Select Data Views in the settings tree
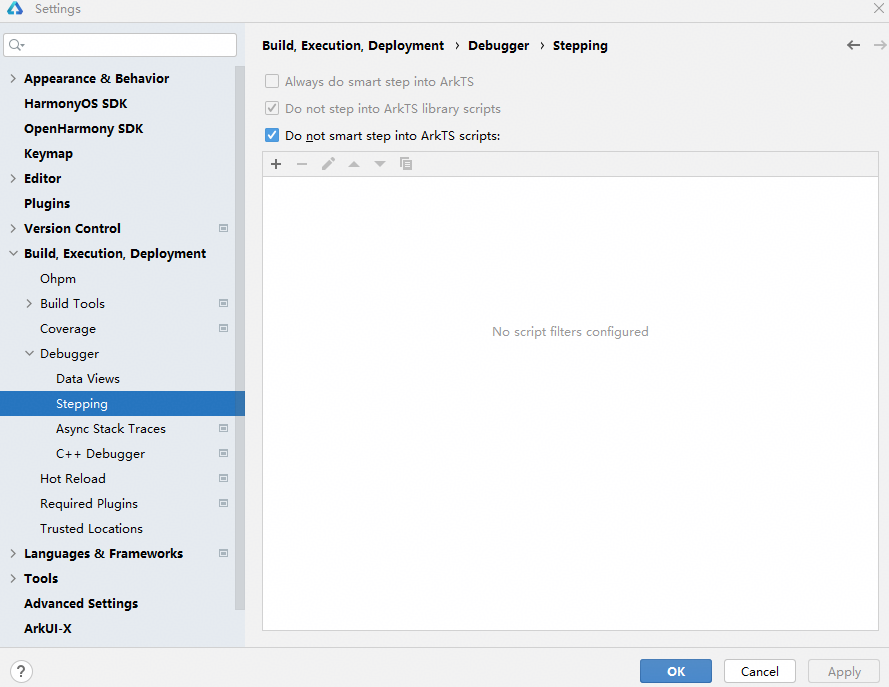The height and width of the screenshot is (687, 889). [x=88, y=379]
